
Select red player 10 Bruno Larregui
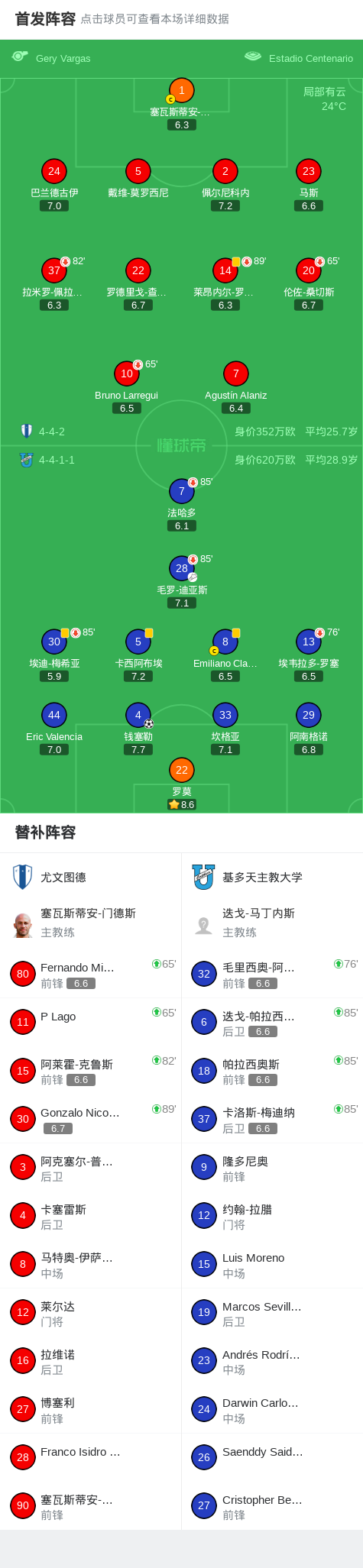point(127,373)
